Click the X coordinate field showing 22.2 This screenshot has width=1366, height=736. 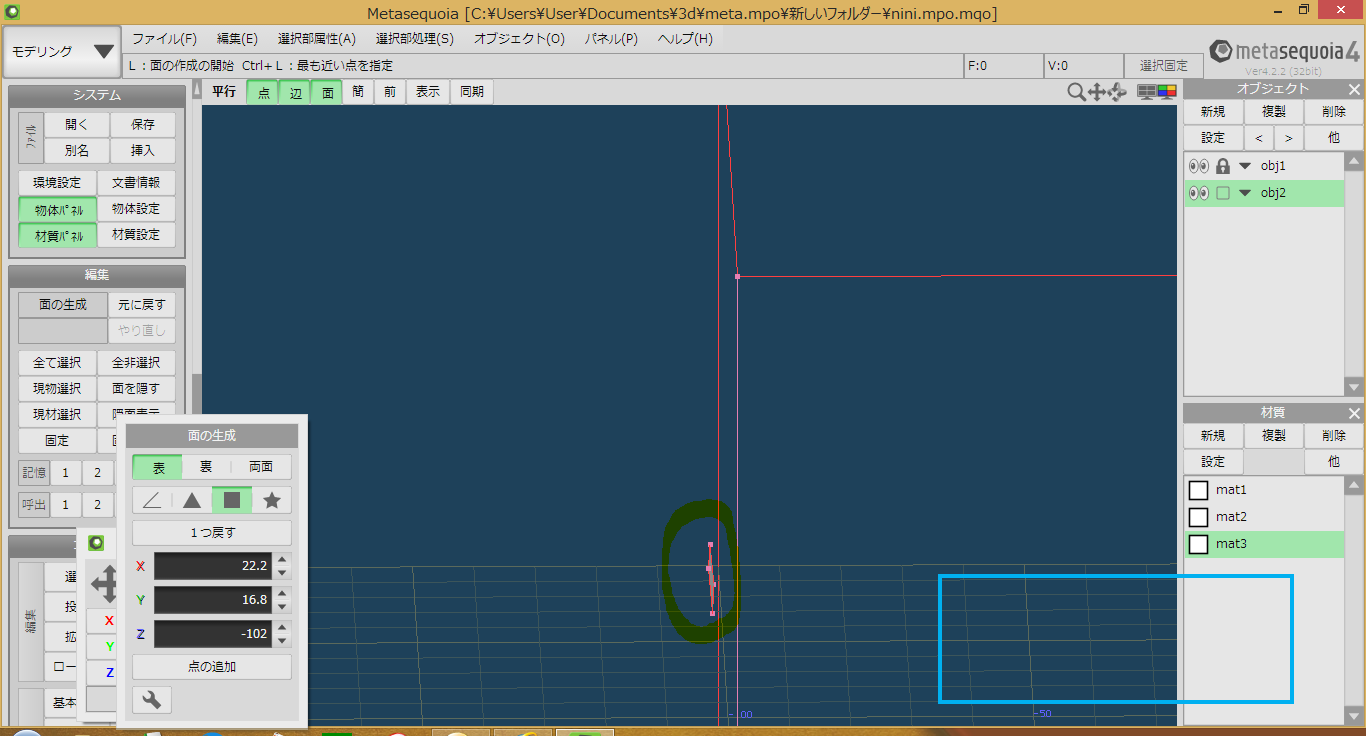[213, 566]
